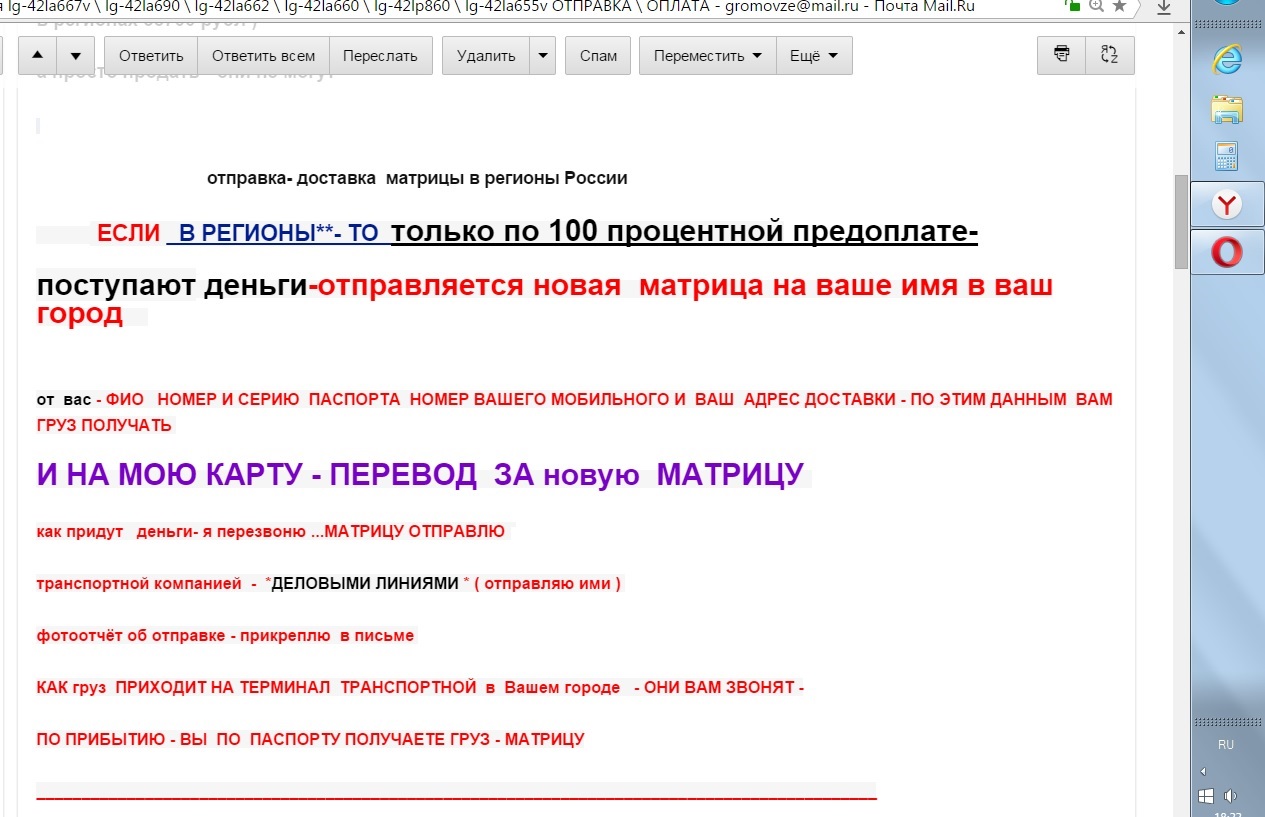This screenshot has width=1265, height=817.
Task: Expand the Ещё menu
Action: (814, 56)
